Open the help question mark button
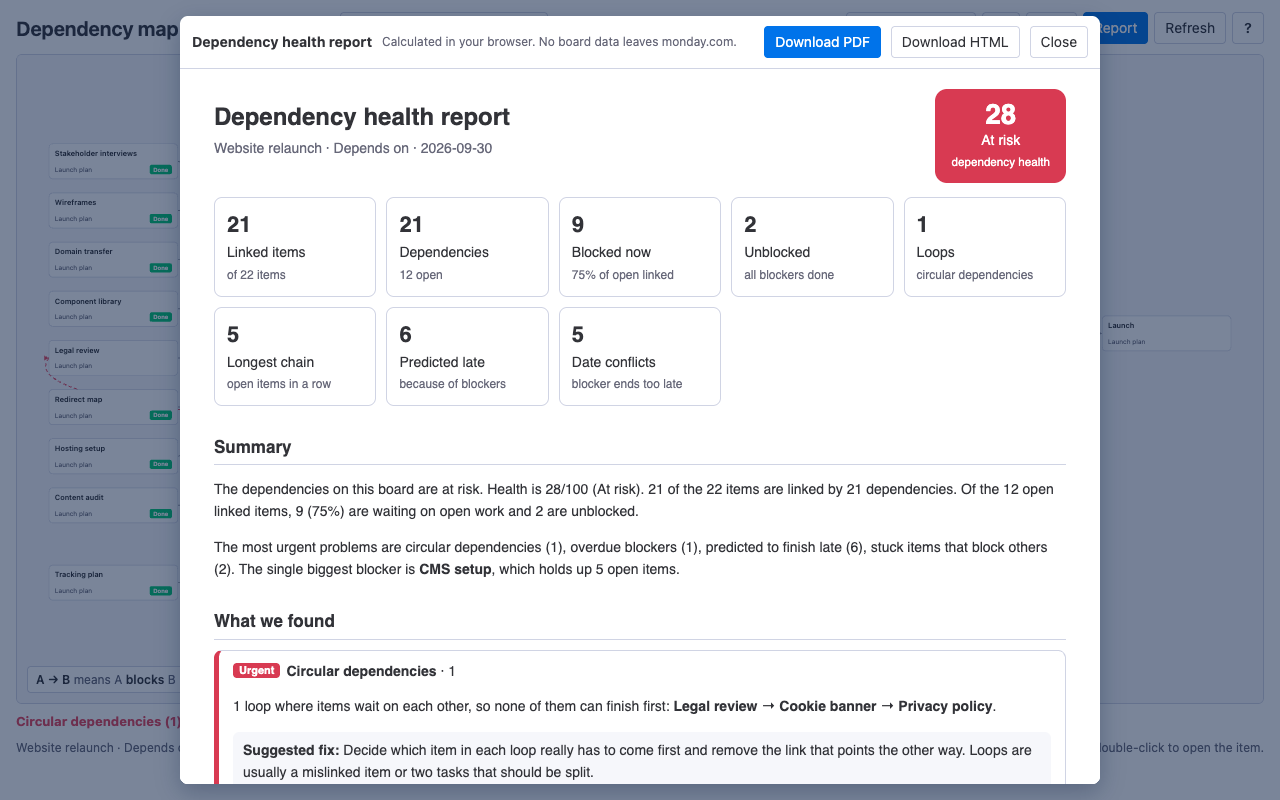1280x800 pixels. click(1247, 28)
